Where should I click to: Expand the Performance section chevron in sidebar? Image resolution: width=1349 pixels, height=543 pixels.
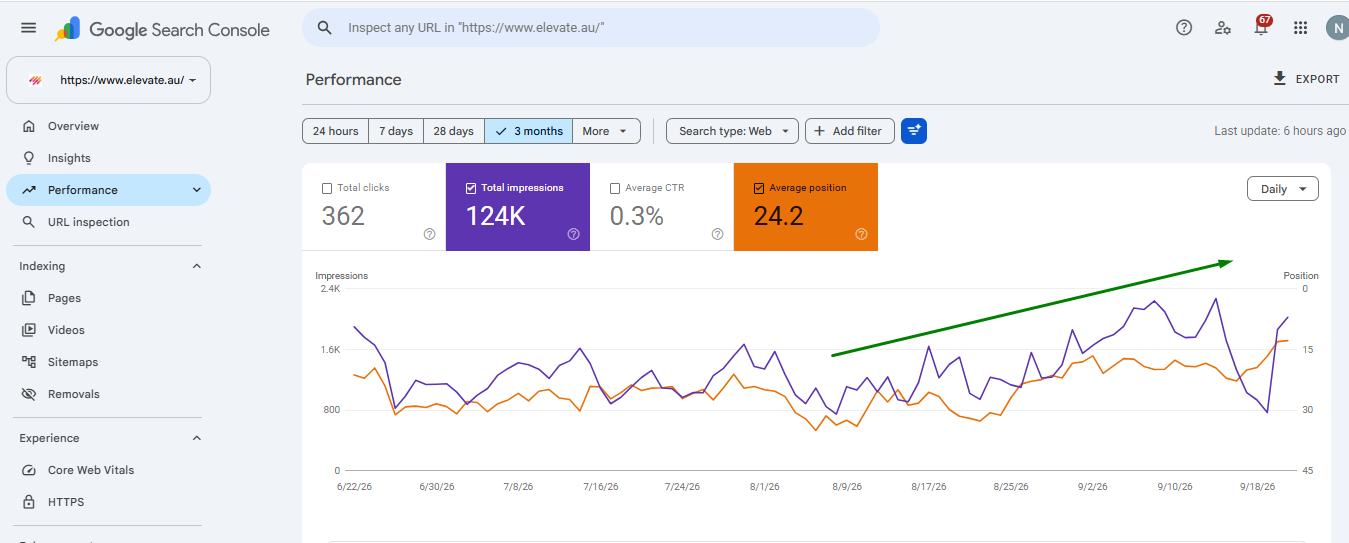coord(196,190)
